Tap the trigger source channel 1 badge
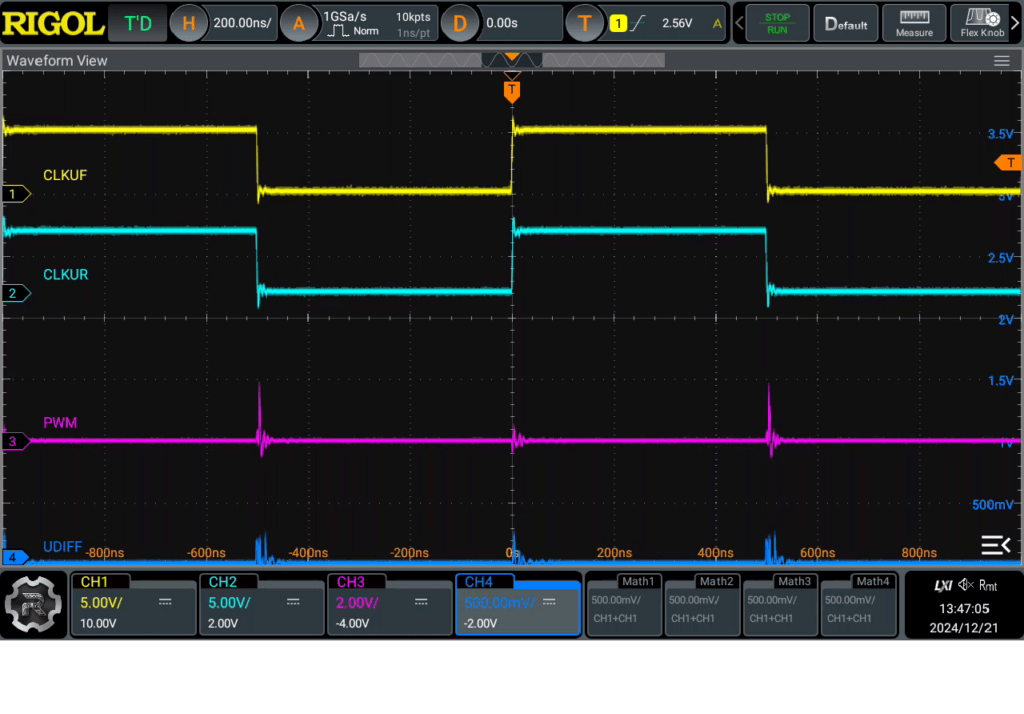1024x714 pixels. (618, 24)
